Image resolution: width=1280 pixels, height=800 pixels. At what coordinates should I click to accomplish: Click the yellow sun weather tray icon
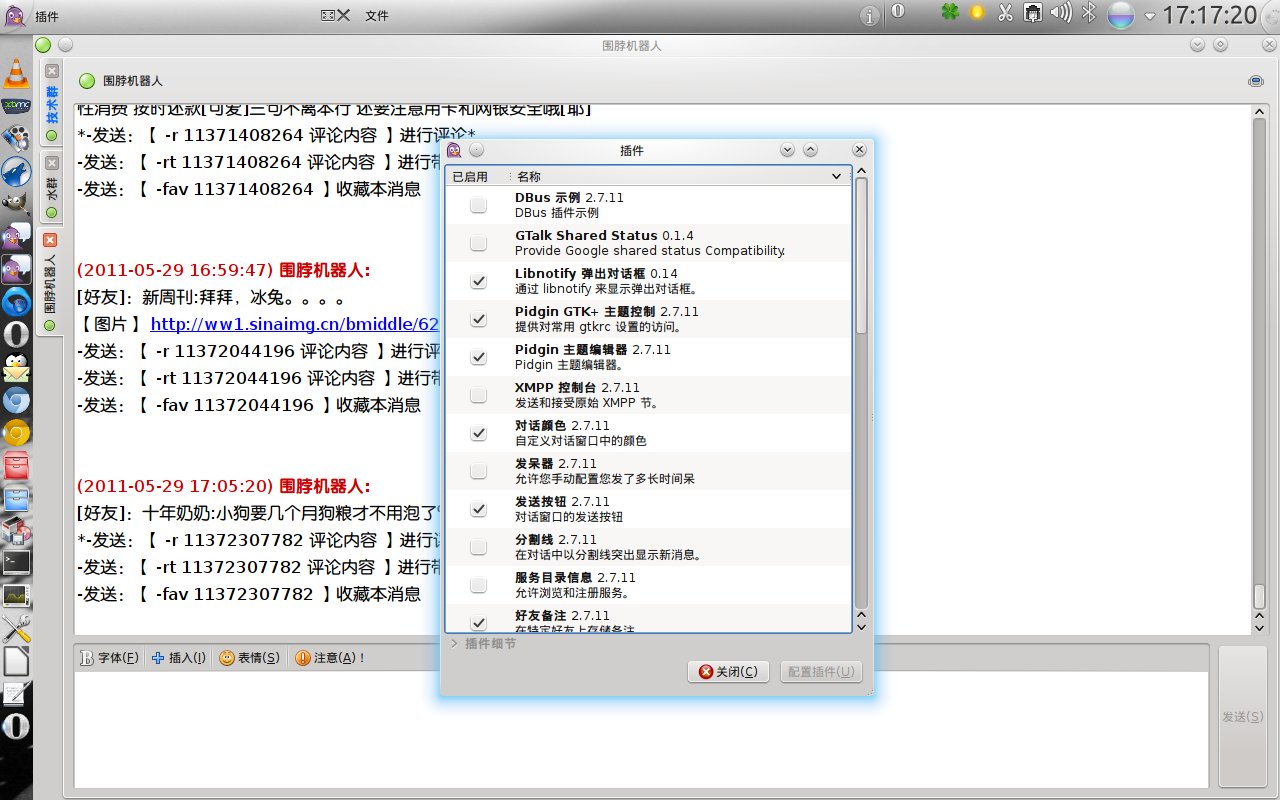pos(977,13)
